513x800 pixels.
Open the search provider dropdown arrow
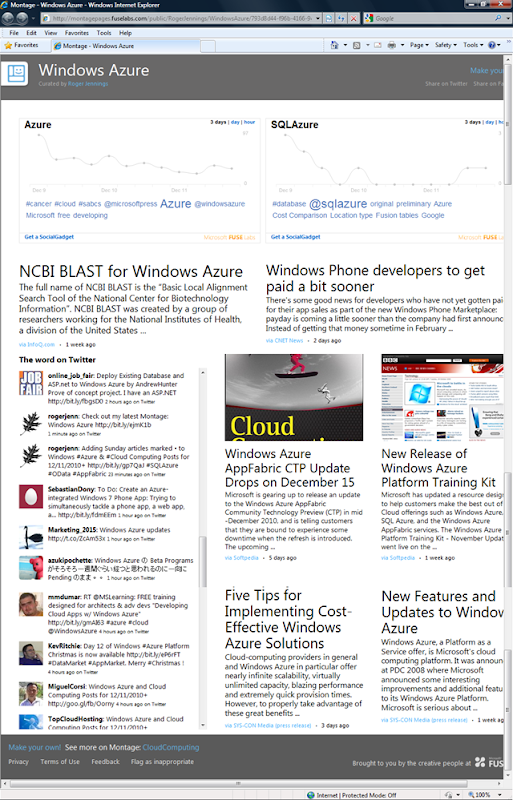(509, 18)
